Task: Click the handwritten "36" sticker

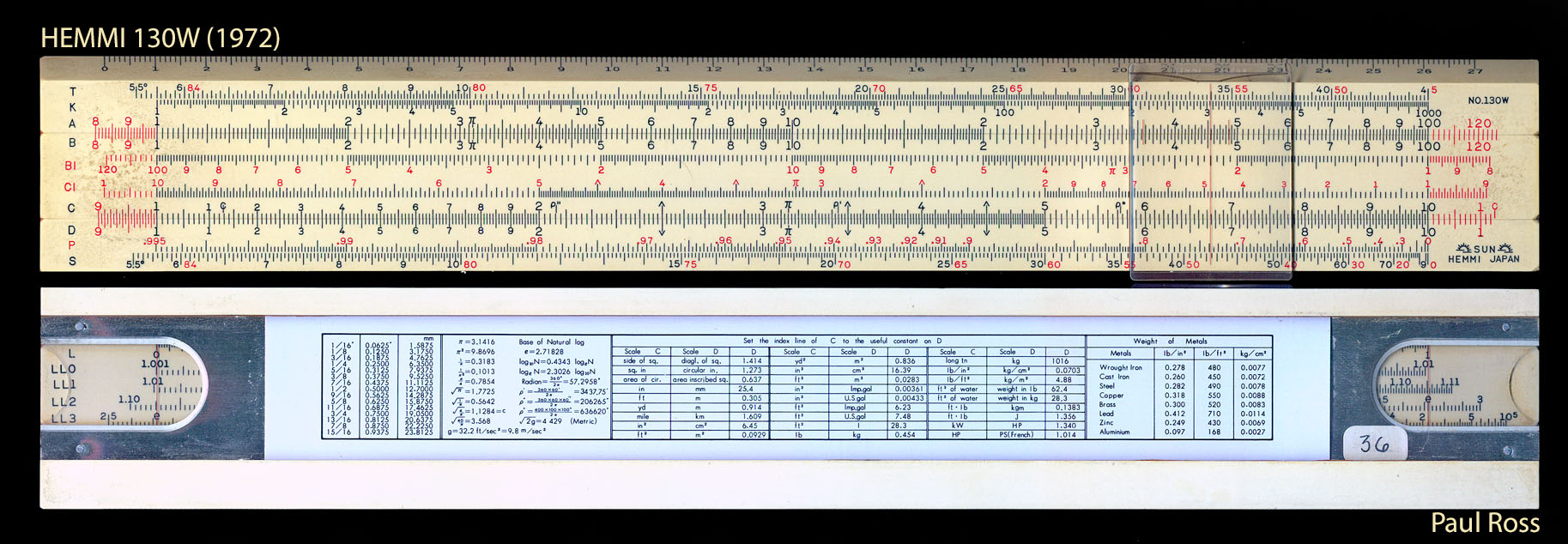Action: tap(1374, 443)
